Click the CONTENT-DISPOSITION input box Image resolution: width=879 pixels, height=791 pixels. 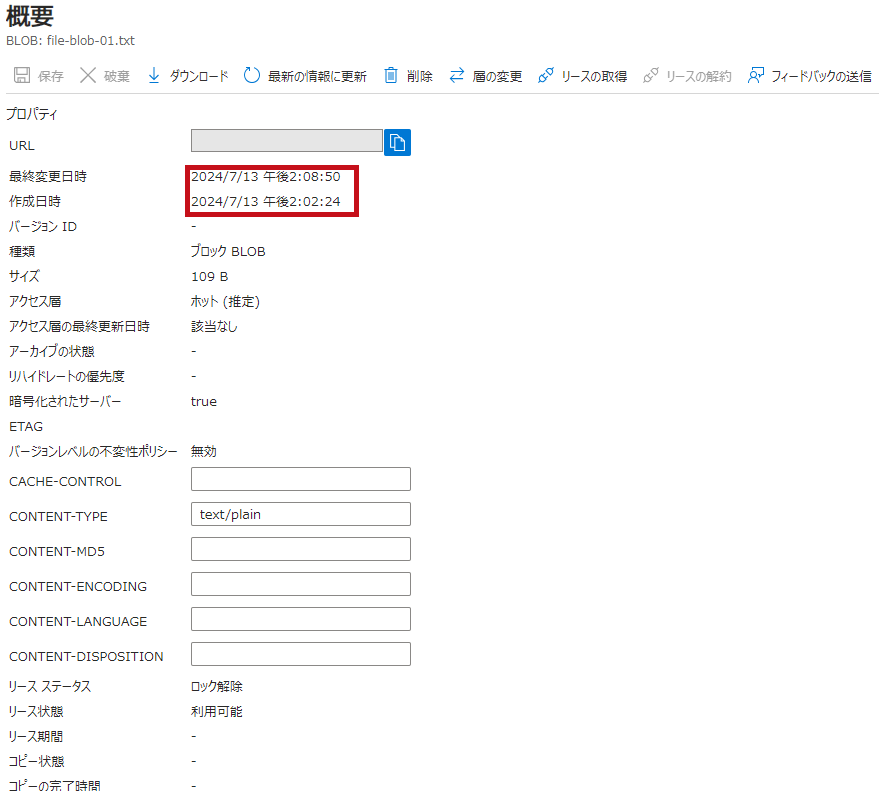pyautogui.click(x=300, y=654)
